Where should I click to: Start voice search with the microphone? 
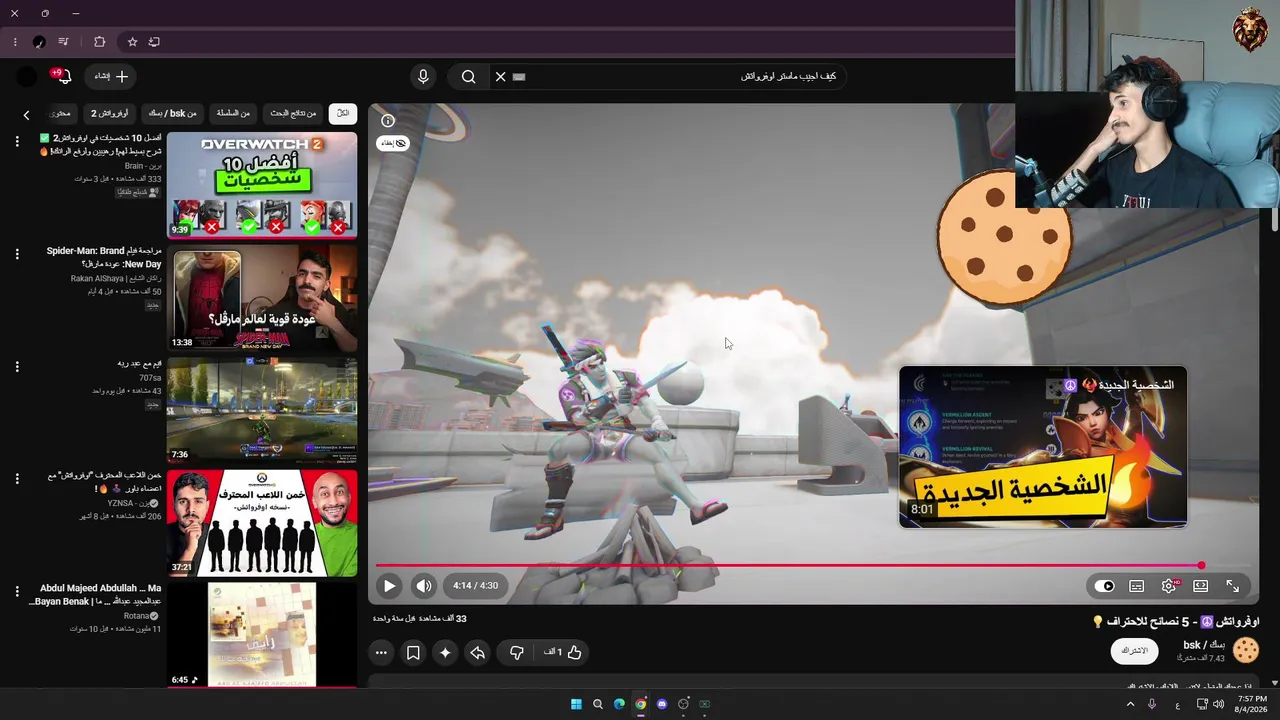point(423,77)
